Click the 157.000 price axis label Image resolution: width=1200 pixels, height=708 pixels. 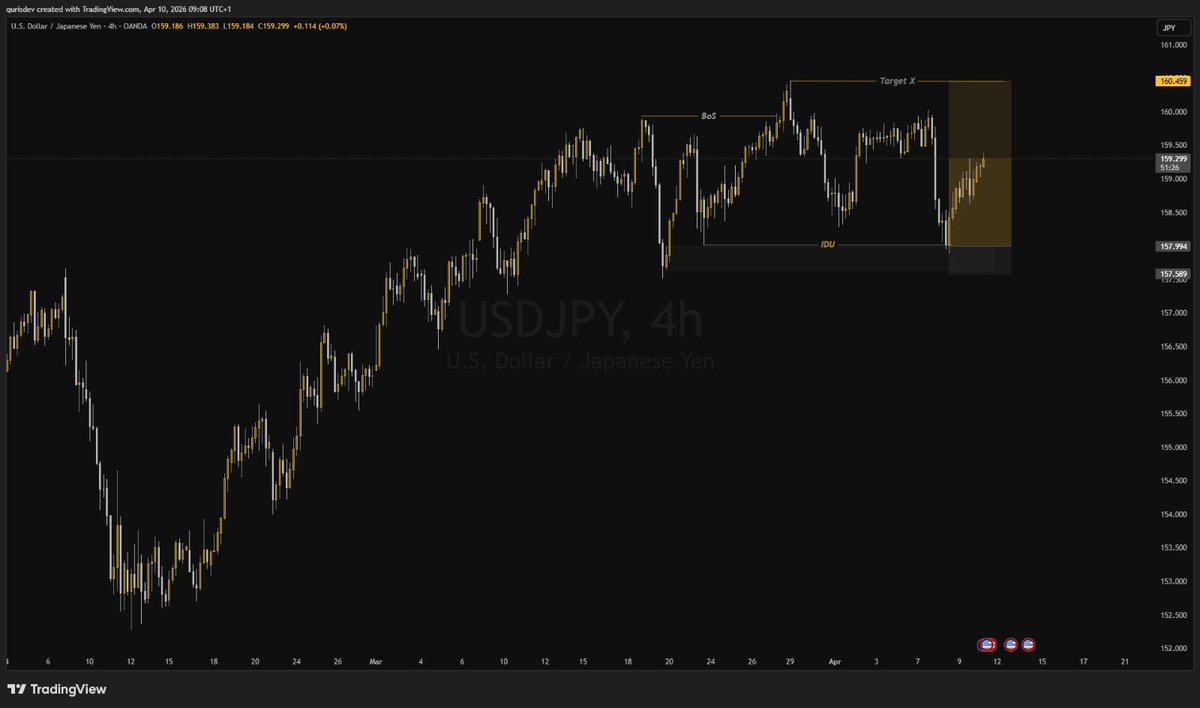1172,313
